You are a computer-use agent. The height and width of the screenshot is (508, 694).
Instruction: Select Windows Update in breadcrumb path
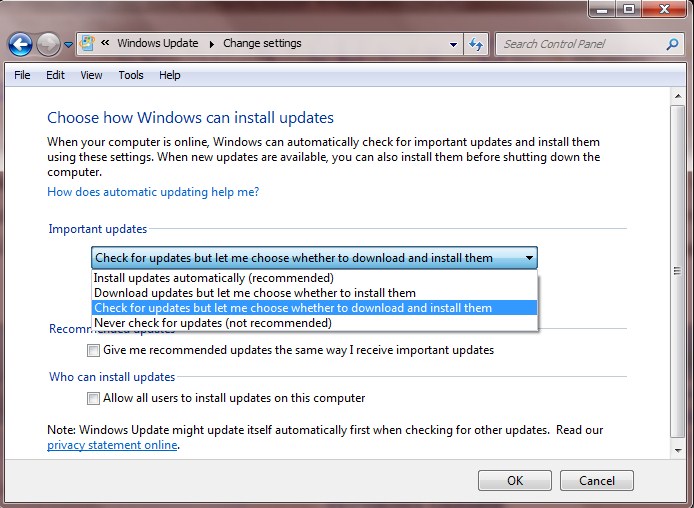tap(158, 43)
